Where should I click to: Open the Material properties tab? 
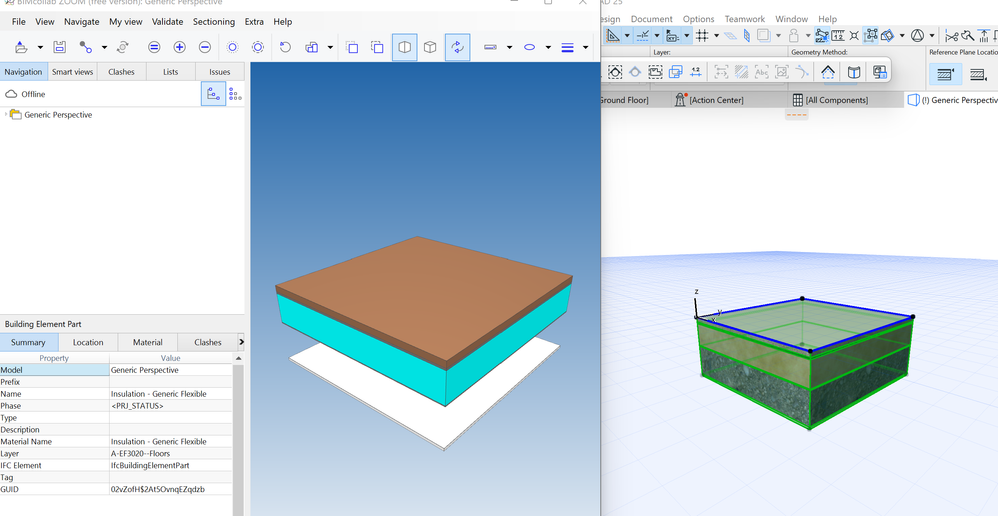pyautogui.click(x=147, y=342)
